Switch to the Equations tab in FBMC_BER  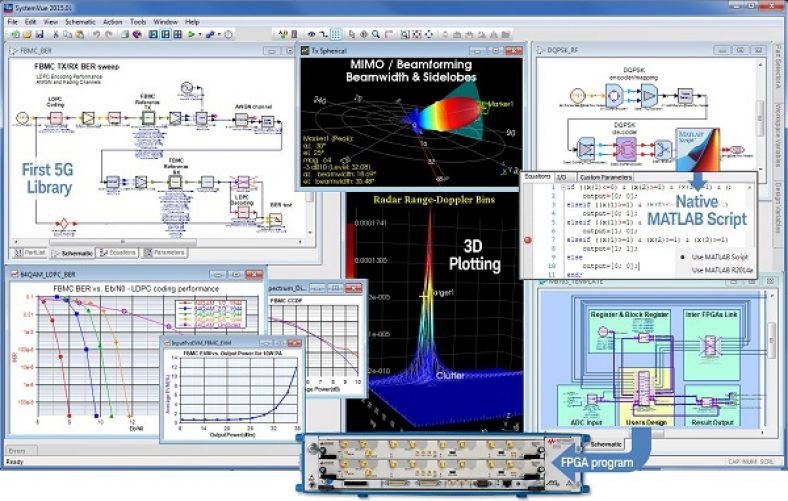[x=118, y=253]
